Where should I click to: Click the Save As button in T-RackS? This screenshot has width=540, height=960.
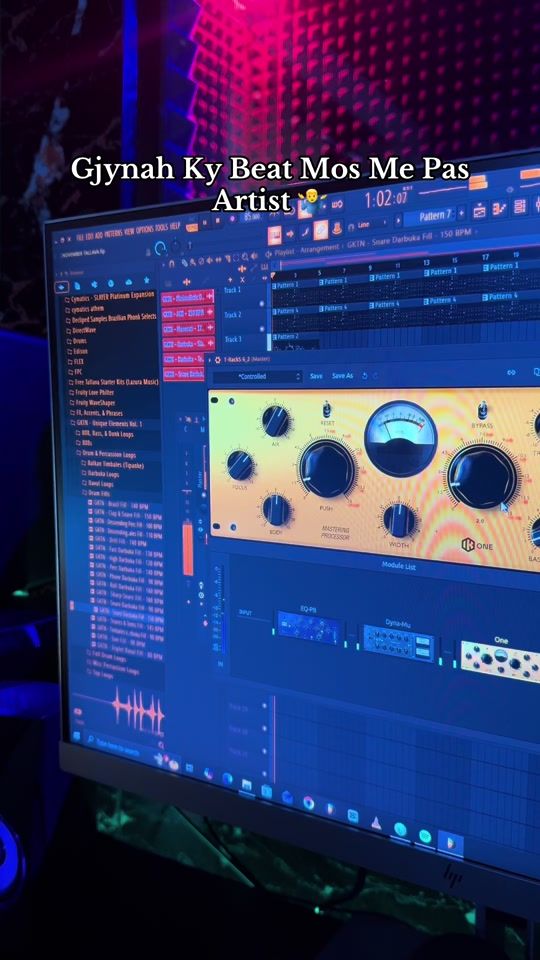pyautogui.click(x=342, y=375)
